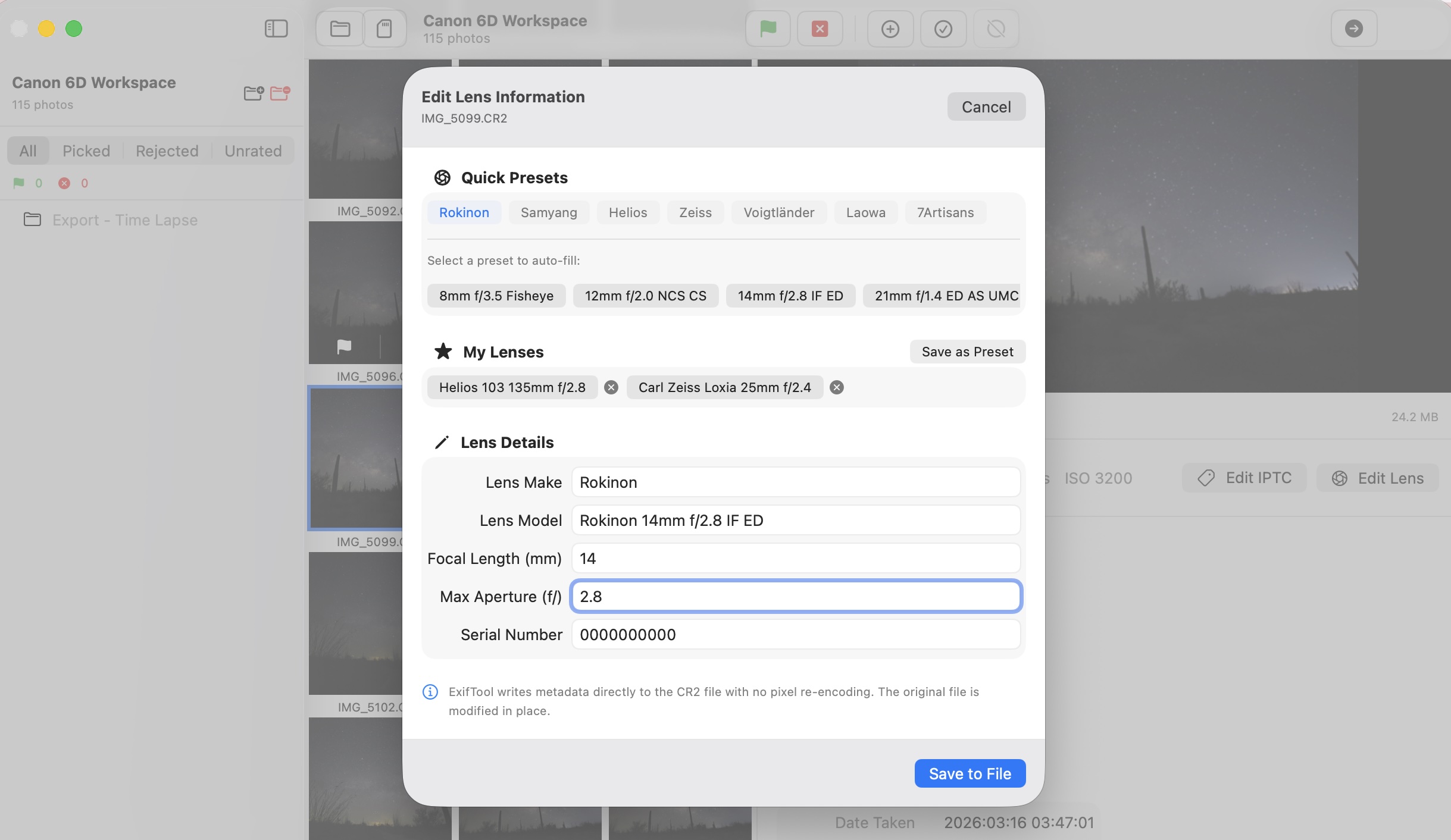
Task: Show All photos filter
Action: click(28, 151)
